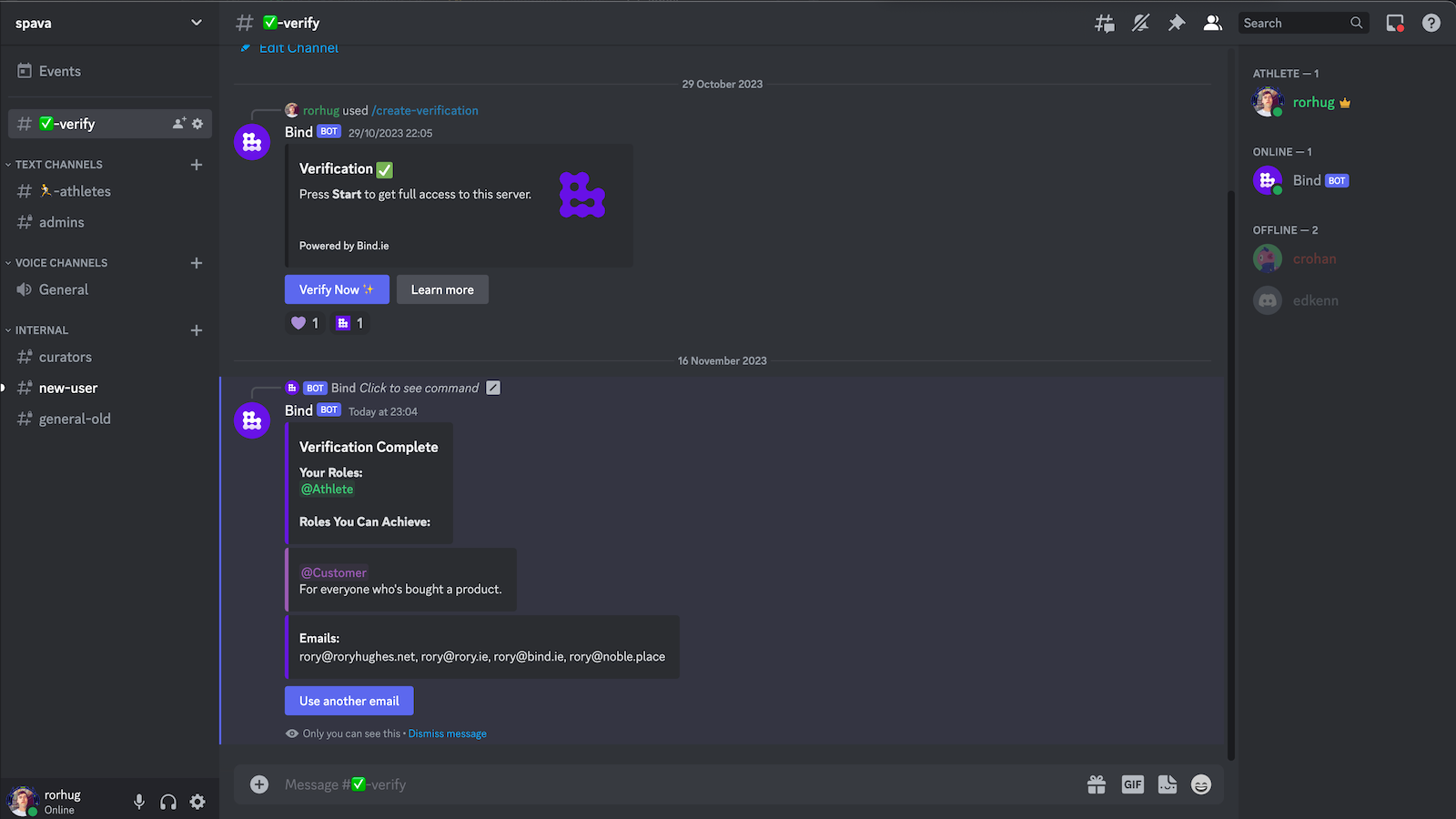The height and width of the screenshot is (819, 1456).
Task: Open the new-user channel
Action: [109, 388]
